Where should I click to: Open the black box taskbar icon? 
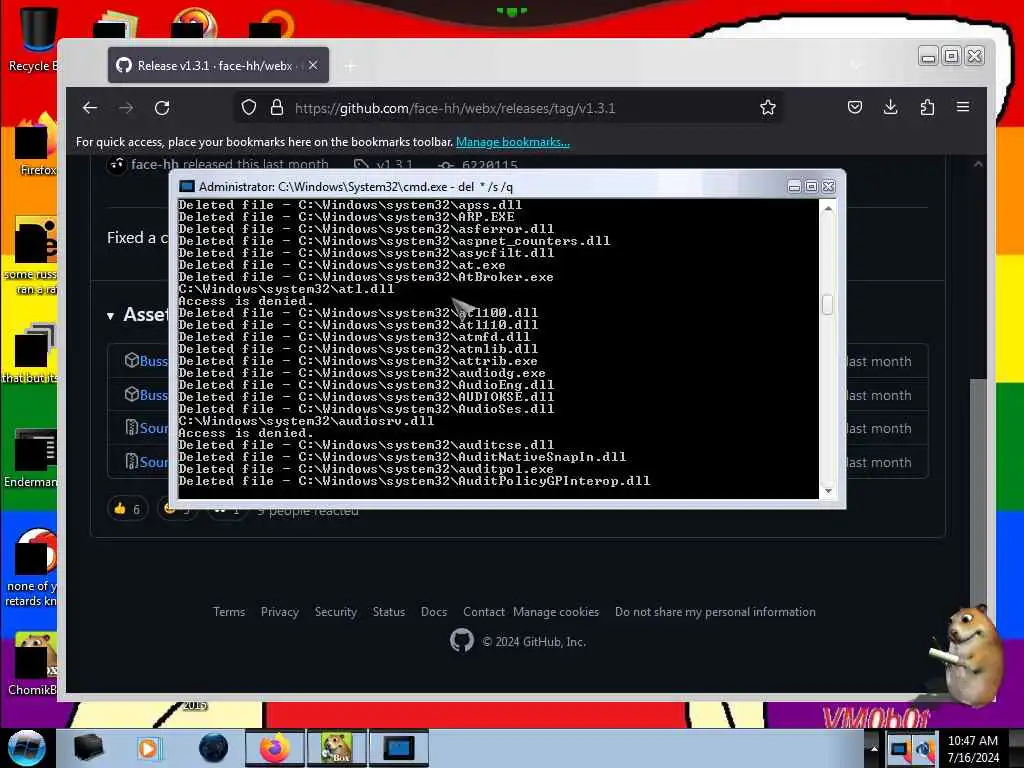88,748
